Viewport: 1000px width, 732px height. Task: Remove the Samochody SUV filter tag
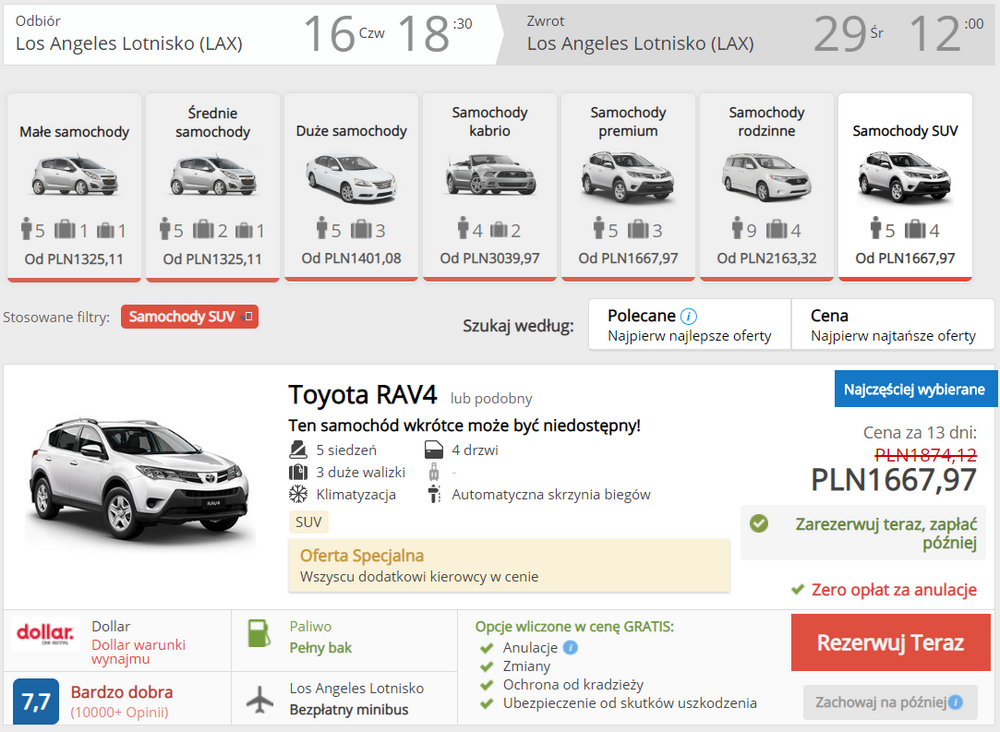tap(249, 316)
